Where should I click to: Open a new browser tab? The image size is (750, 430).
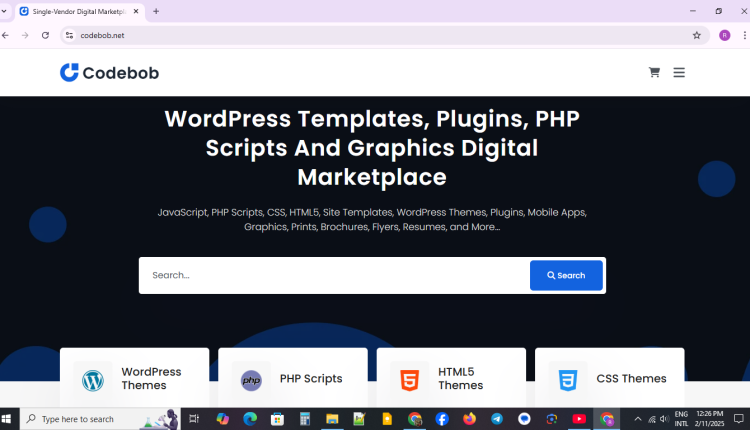click(x=156, y=11)
